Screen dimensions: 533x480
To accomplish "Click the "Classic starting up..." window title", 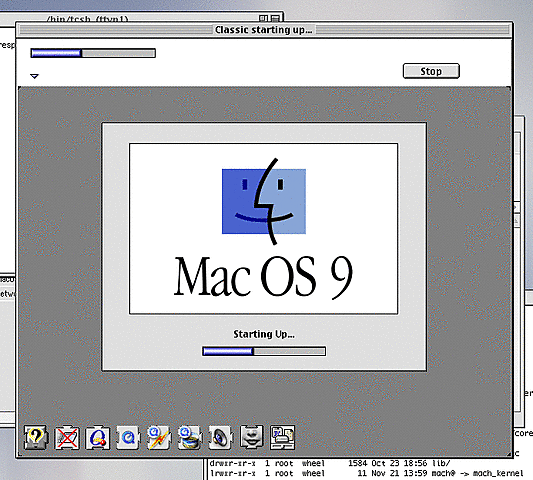I will pyautogui.click(x=263, y=30).
